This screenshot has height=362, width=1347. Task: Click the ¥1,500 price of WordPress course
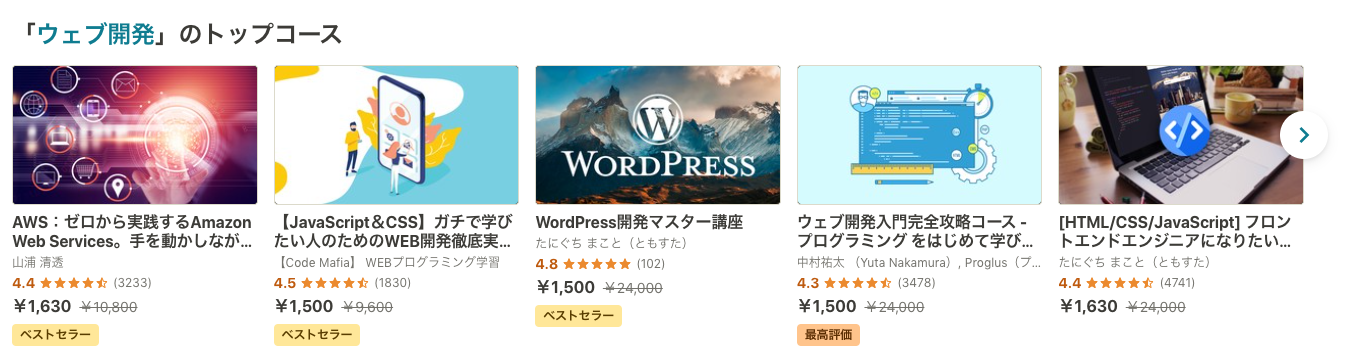pos(566,288)
